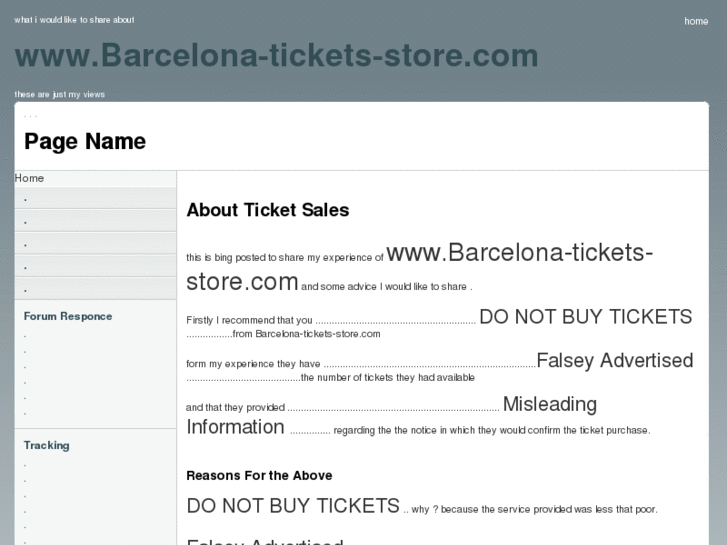Click the Forum Responce sidebar heading
727x545 pixels.
click(x=68, y=316)
